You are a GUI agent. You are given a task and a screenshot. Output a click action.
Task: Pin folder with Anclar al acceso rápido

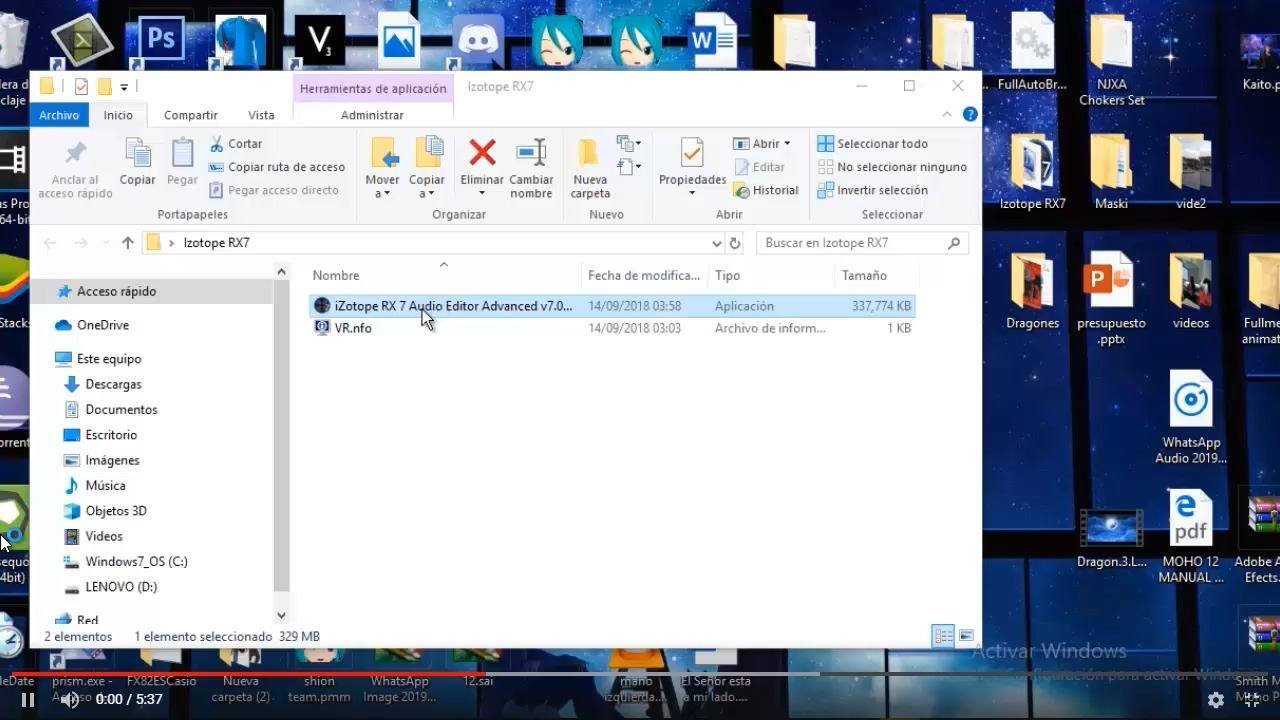[x=75, y=168]
